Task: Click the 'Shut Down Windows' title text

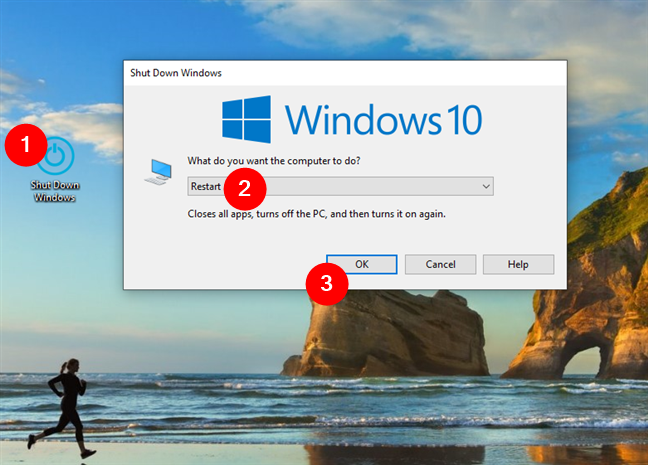Action: tap(176, 73)
